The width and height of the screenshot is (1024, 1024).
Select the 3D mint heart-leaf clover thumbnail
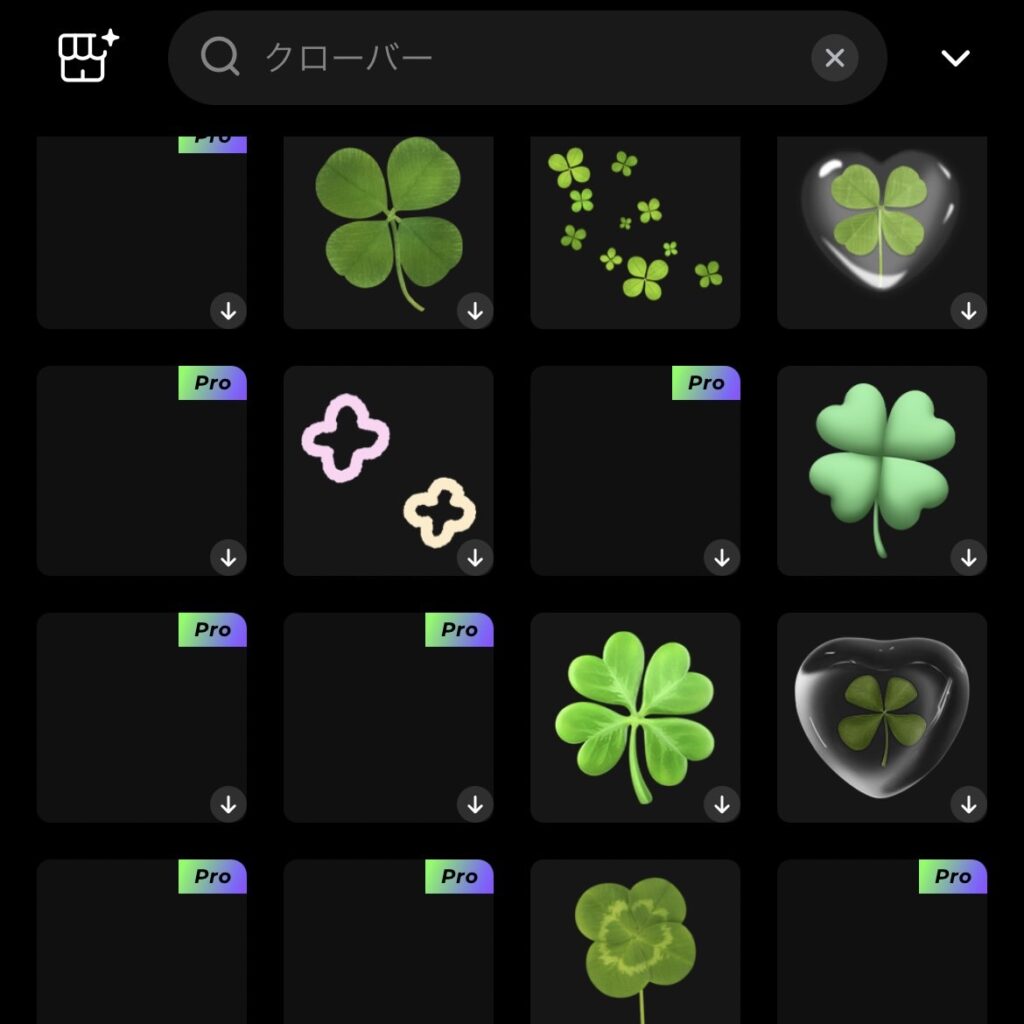click(x=882, y=470)
